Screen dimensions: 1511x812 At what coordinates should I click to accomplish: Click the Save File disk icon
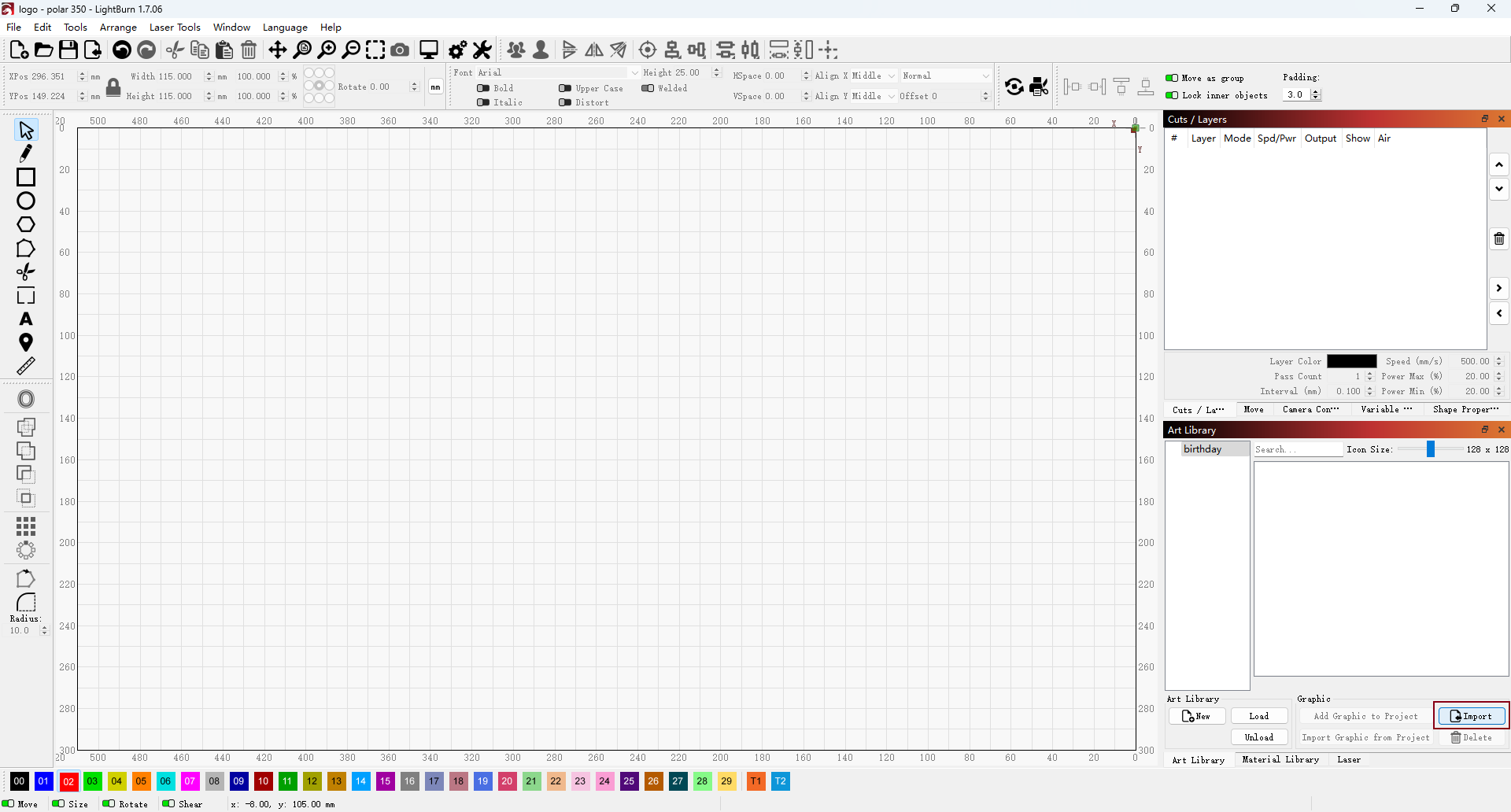(x=68, y=50)
